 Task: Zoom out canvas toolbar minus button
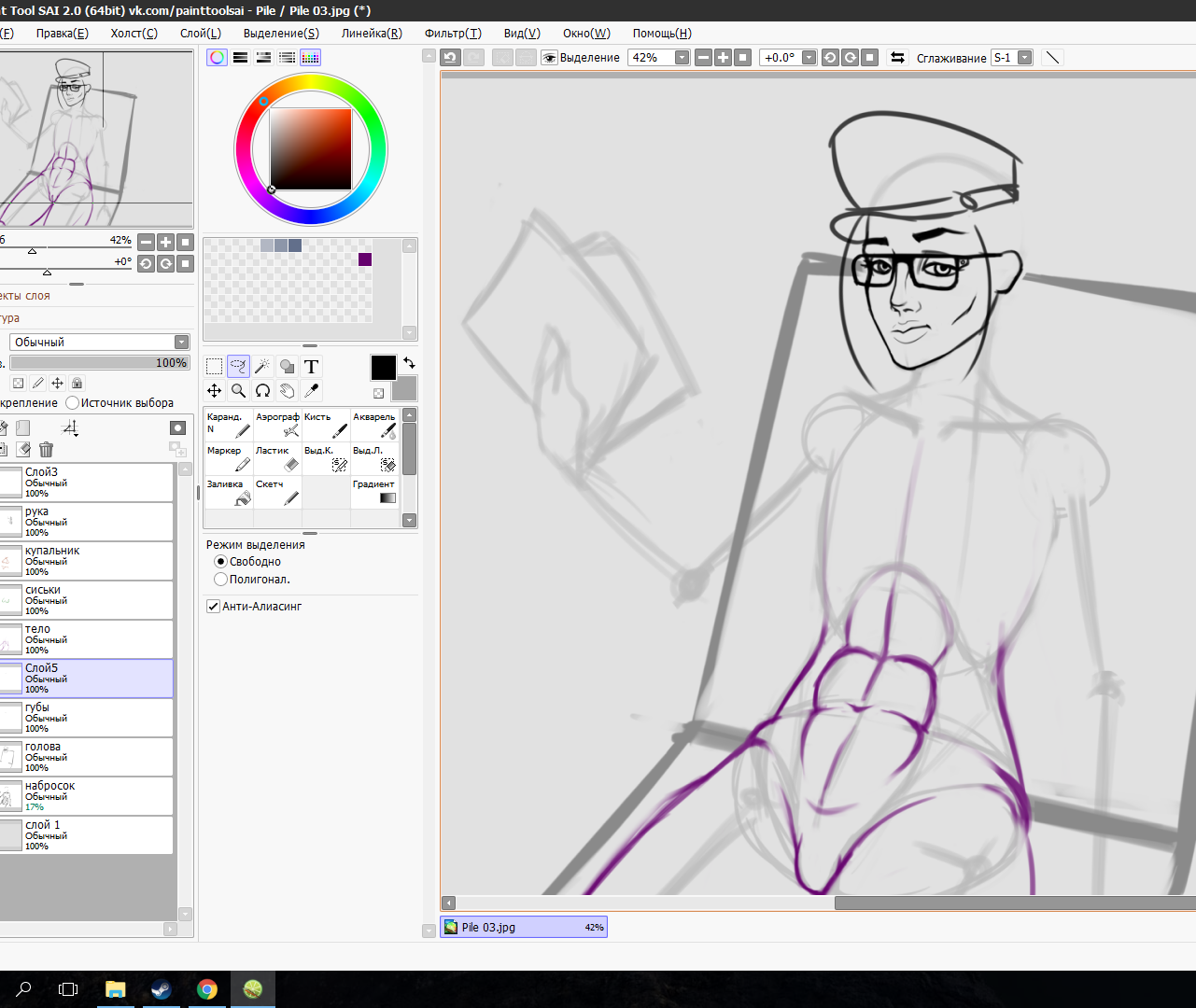coord(703,58)
